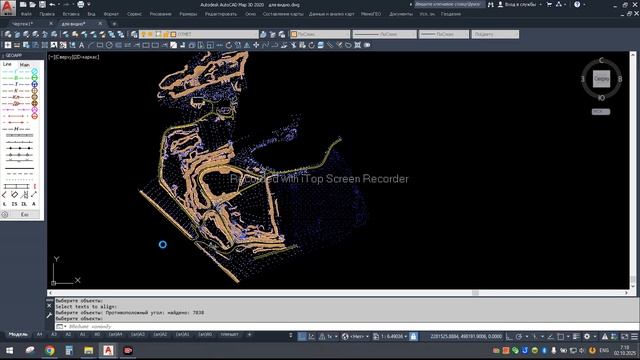Image resolution: width=640 pixels, height=360 pixels.
Task: Select the Move tool (four arrows) icon
Action: point(256,45)
